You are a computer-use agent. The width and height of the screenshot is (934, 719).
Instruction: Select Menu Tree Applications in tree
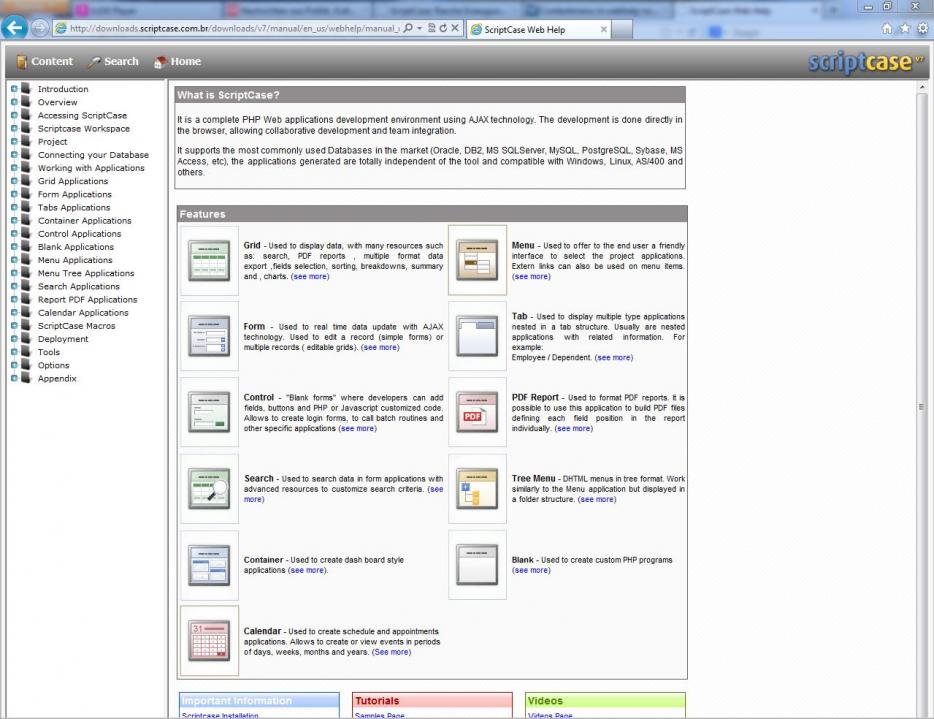point(86,273)
